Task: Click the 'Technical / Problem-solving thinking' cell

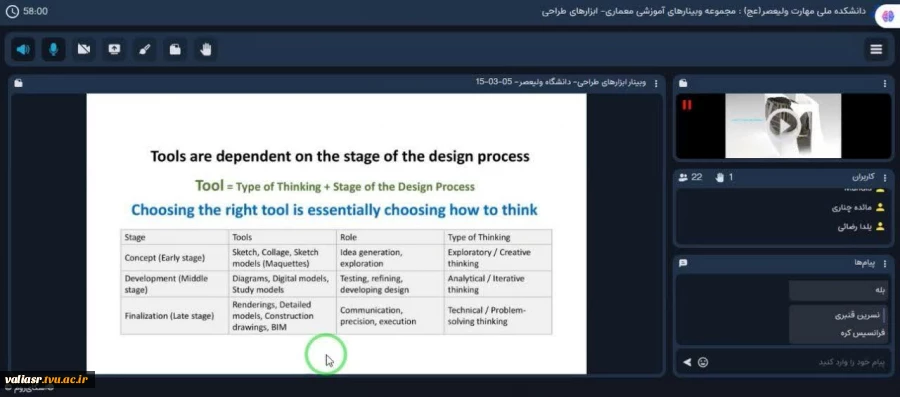Action: click(498, 316)
